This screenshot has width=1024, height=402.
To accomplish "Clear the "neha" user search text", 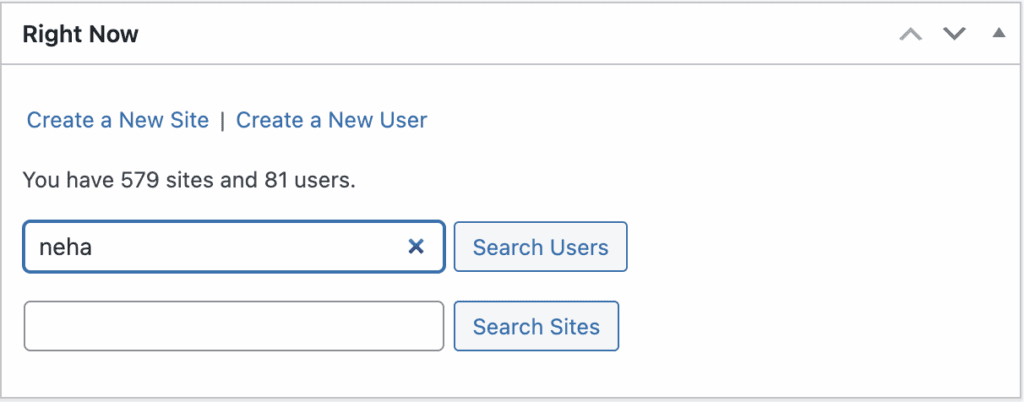I will [x=416, y=247].
